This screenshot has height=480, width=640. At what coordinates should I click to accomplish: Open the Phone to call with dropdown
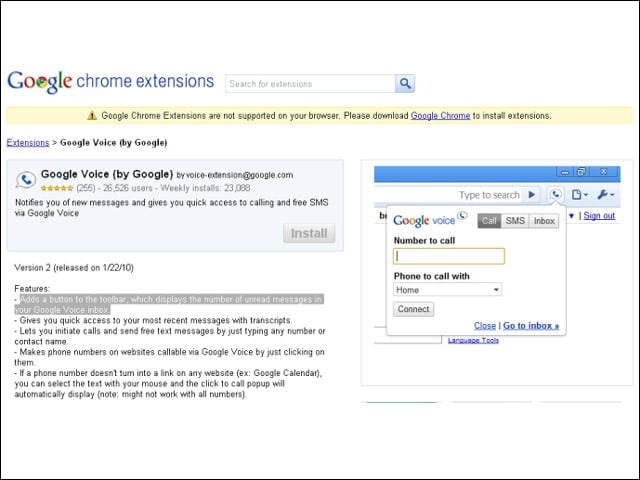447,290
